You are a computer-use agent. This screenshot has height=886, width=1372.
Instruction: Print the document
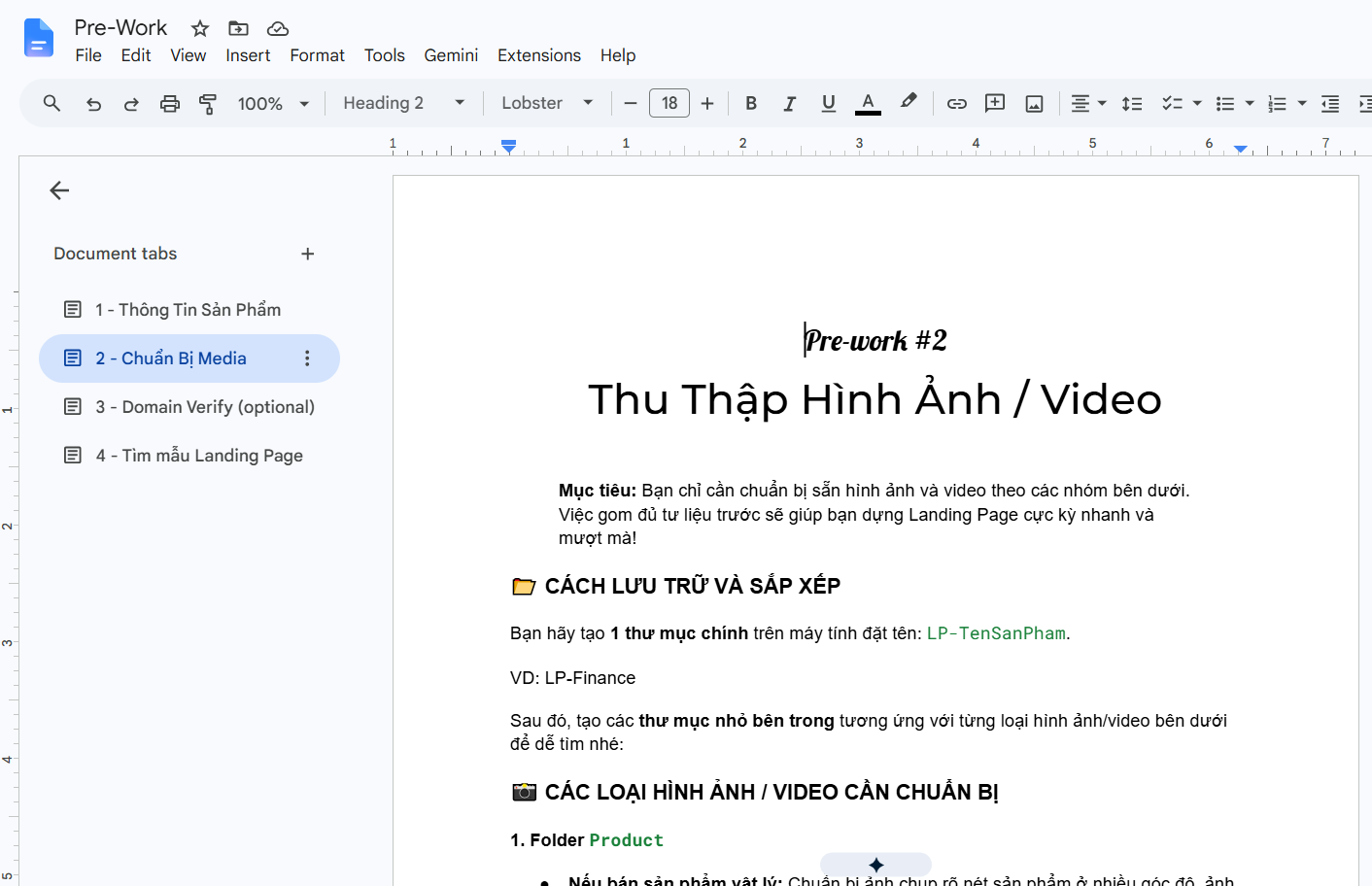170,103
